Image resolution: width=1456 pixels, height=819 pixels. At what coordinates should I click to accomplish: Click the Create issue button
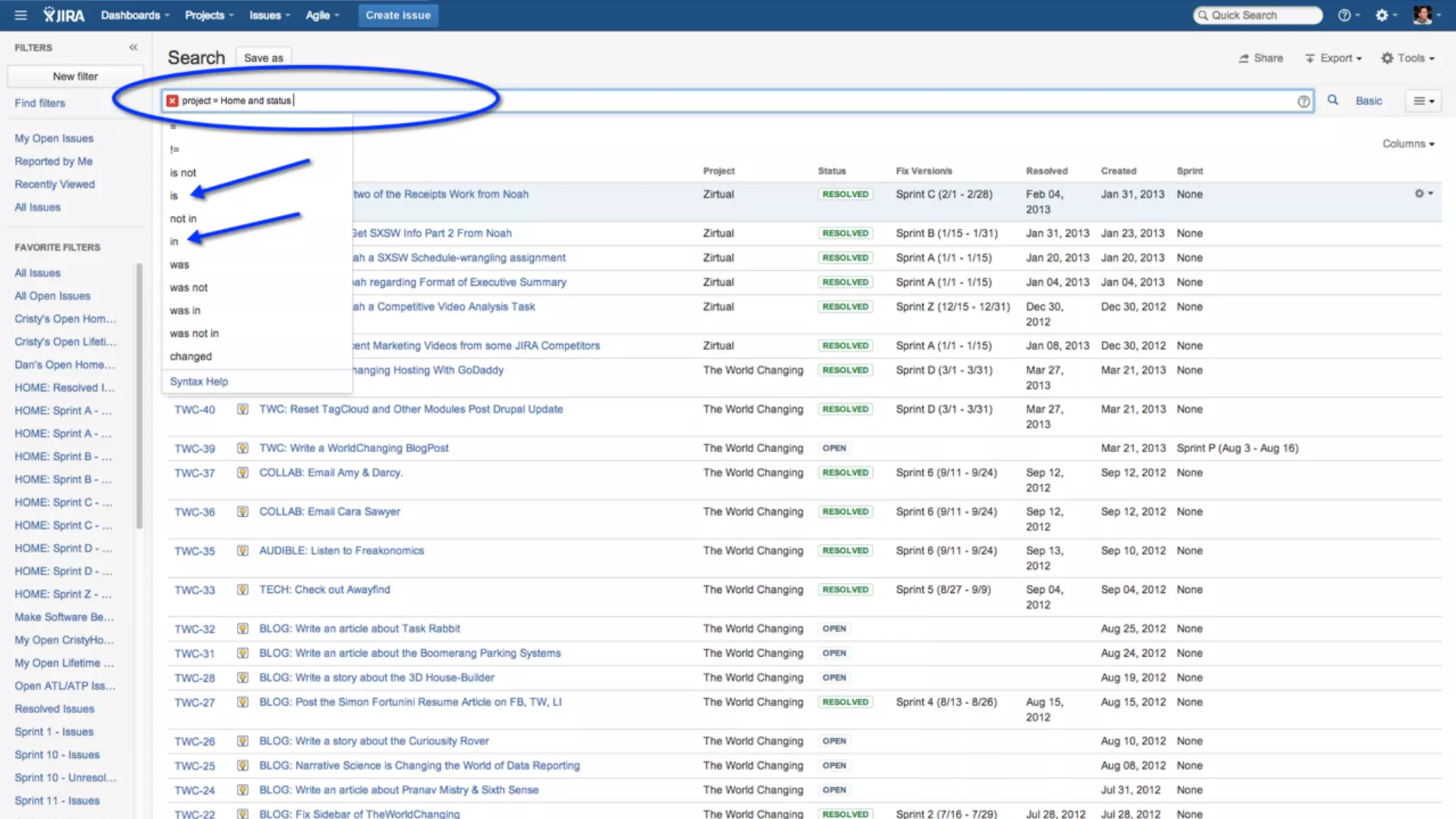[x=397, y=15]
